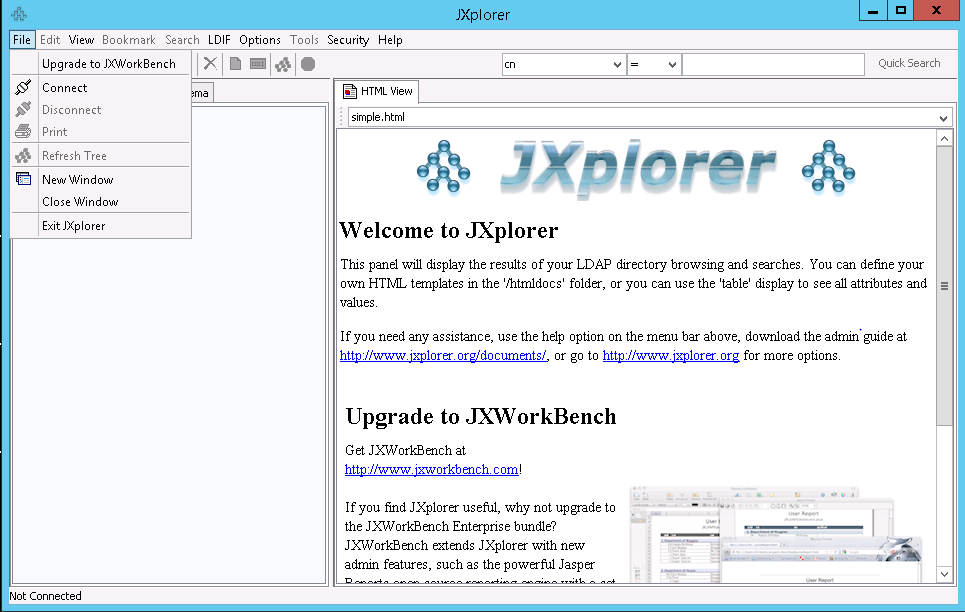The height and width of the screenshot is (612, 965).
Task: Switch to the HTML View tab
Action: click(x=378, y=91)
